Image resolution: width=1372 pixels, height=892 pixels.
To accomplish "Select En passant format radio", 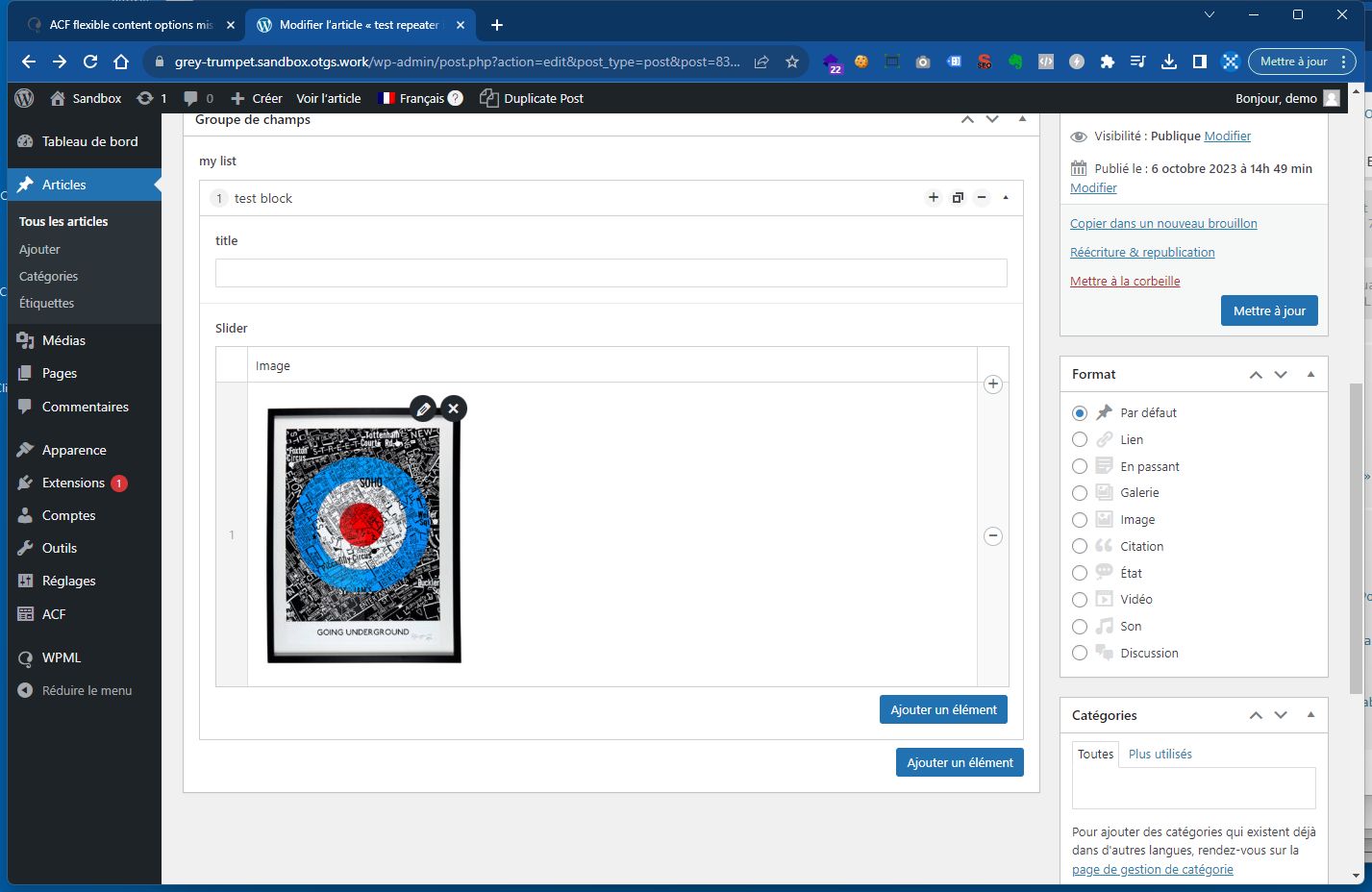I will [1080, 466].
